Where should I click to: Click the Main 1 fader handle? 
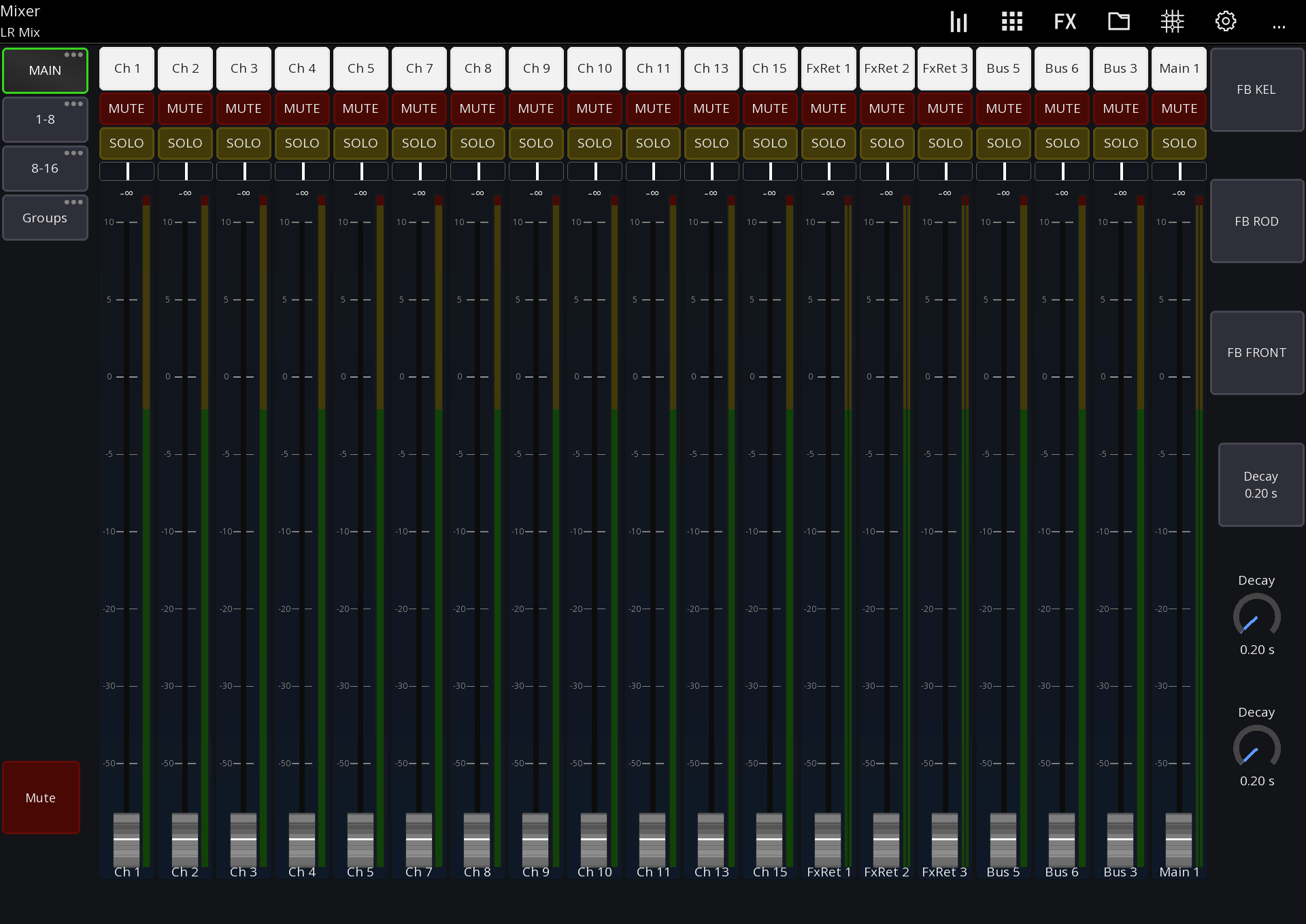[x=1179, y=840]
